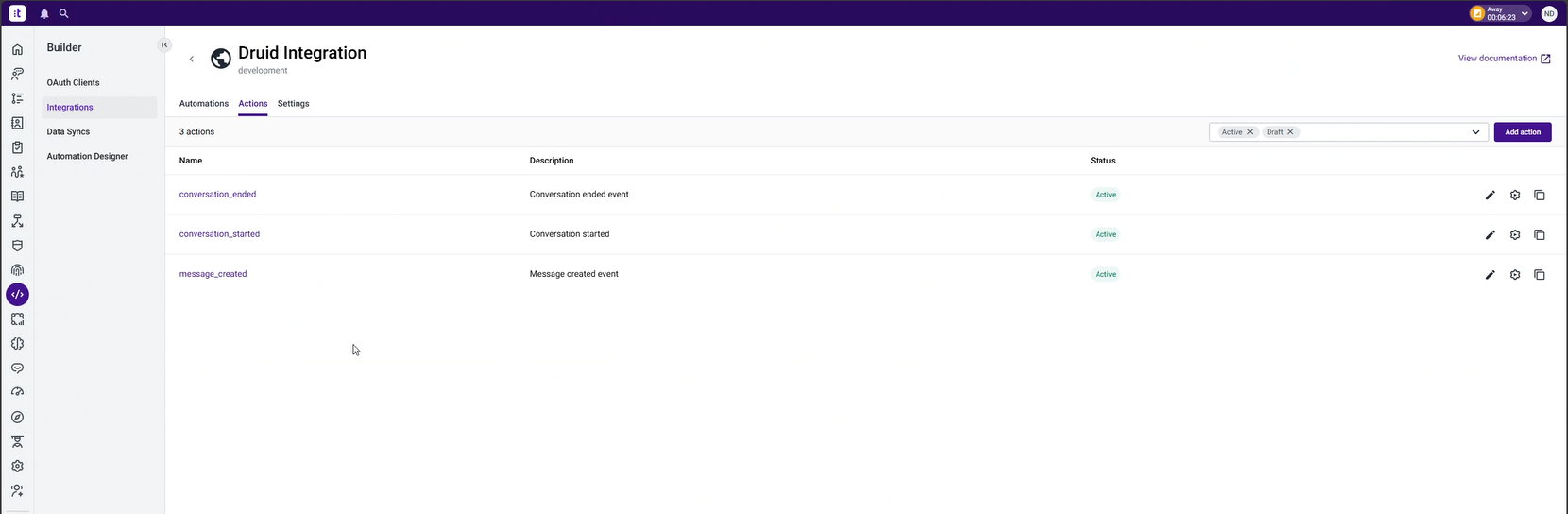The width and height of the screenshot is (1568, 514).
Task: Click the highlighted Builder code icon
Action: [x=17, y=295]
